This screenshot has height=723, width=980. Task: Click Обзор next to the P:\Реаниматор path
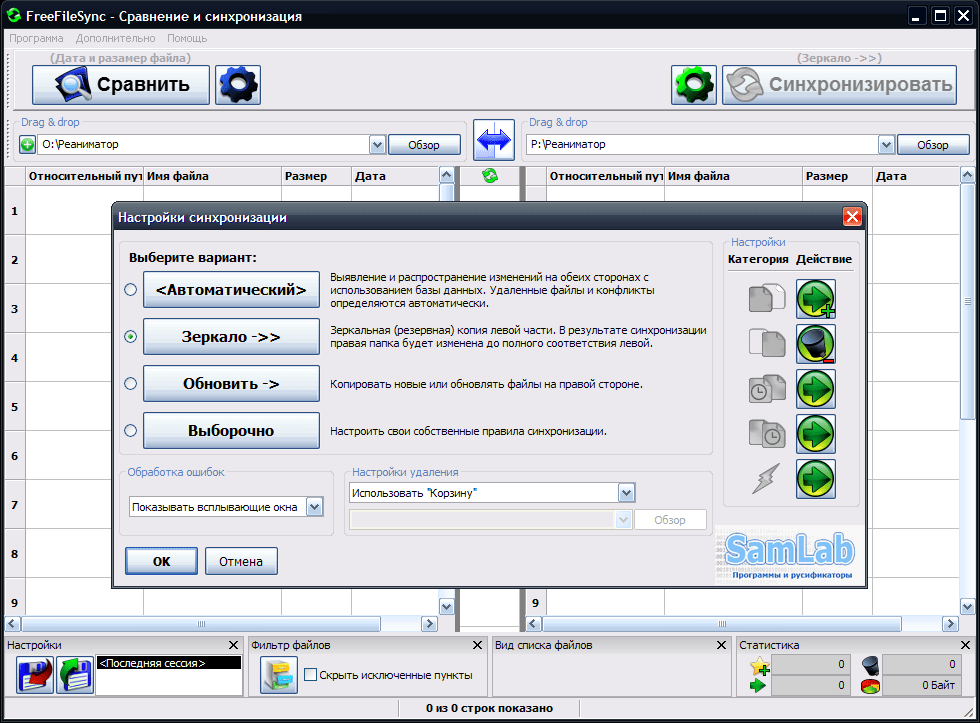coord(933,145)
